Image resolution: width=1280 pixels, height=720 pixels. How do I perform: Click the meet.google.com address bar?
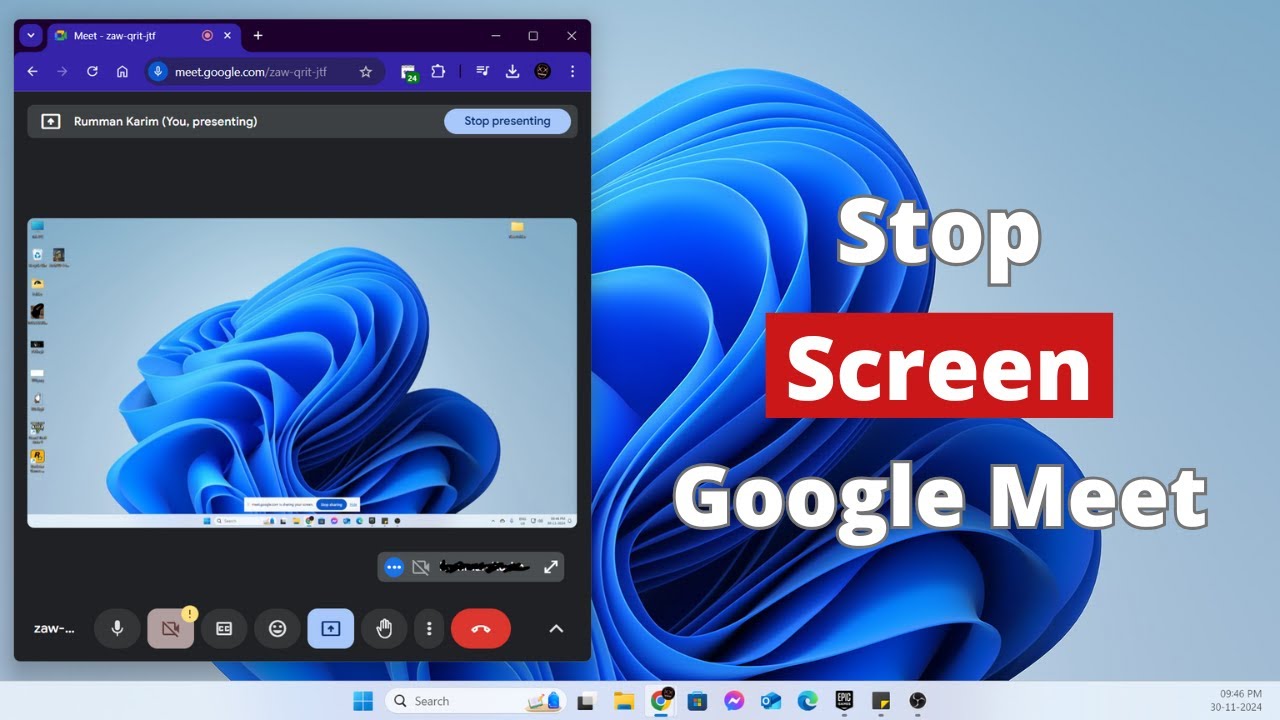pos(264,72)
